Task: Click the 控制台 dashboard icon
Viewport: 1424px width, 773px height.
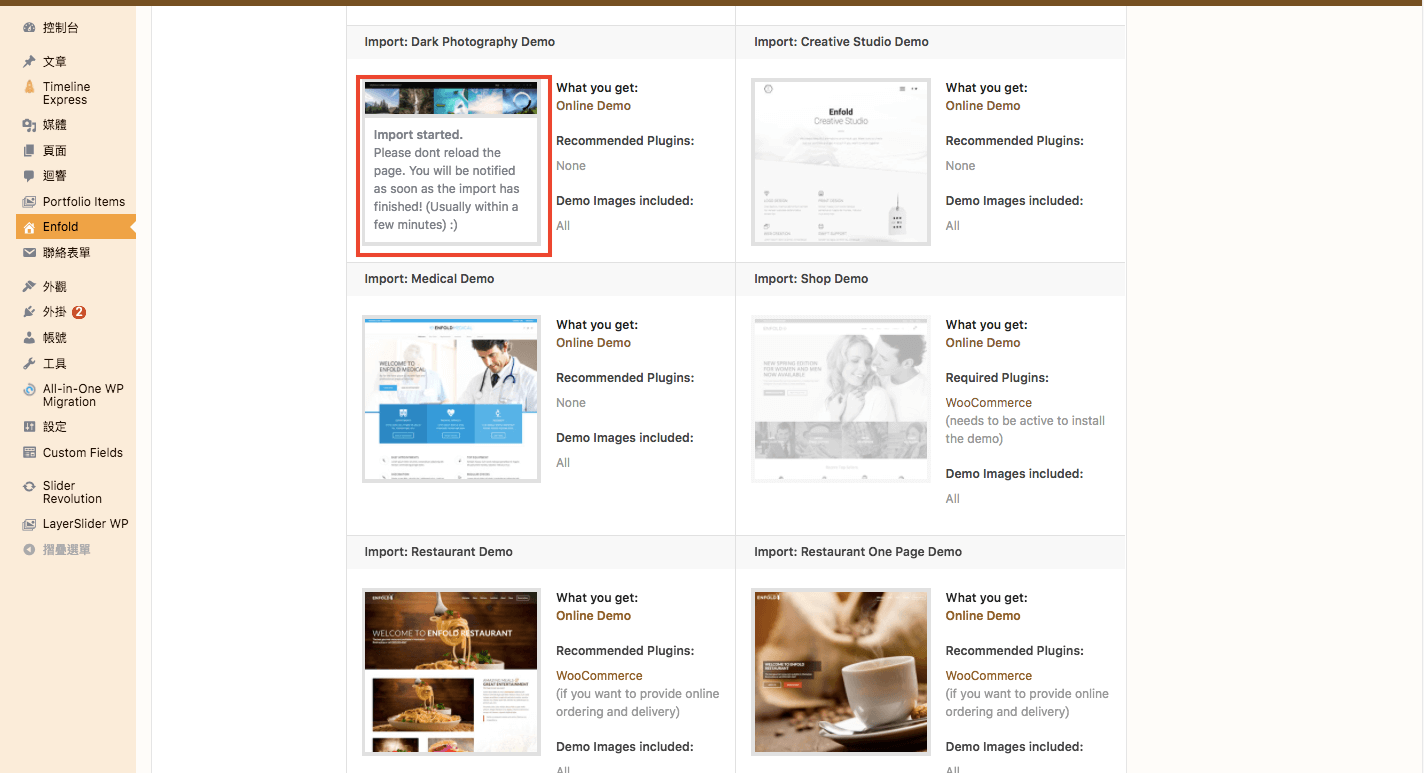Action: 29,28
